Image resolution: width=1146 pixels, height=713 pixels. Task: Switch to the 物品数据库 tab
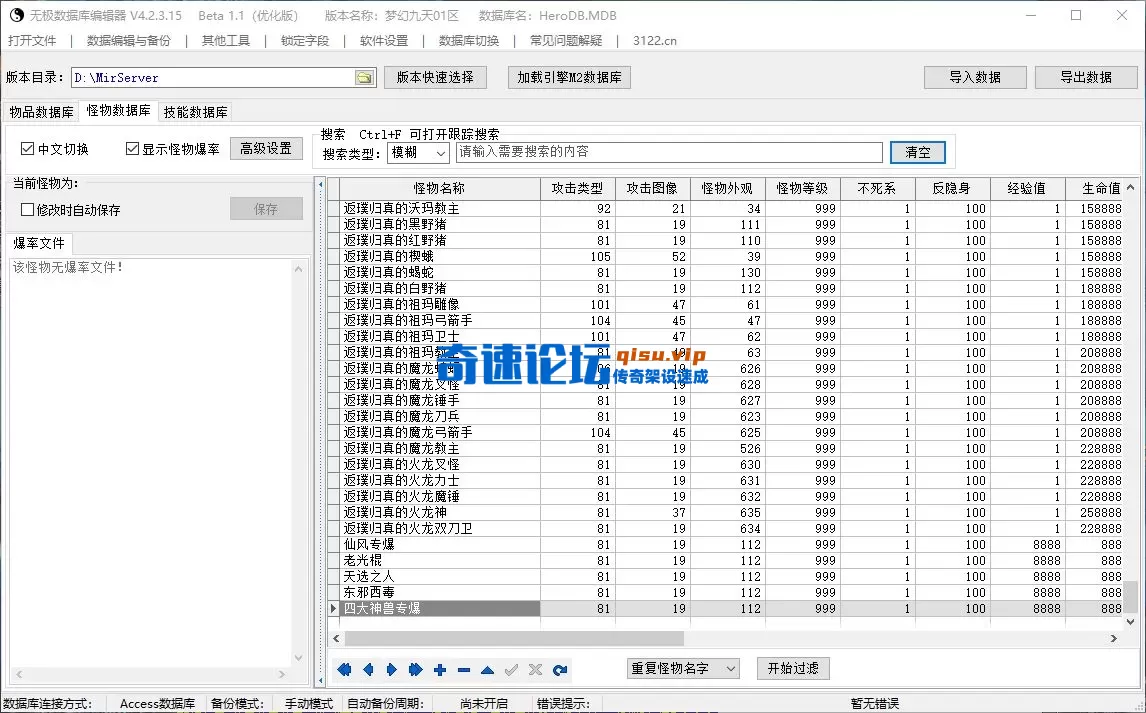coord(41,112)
